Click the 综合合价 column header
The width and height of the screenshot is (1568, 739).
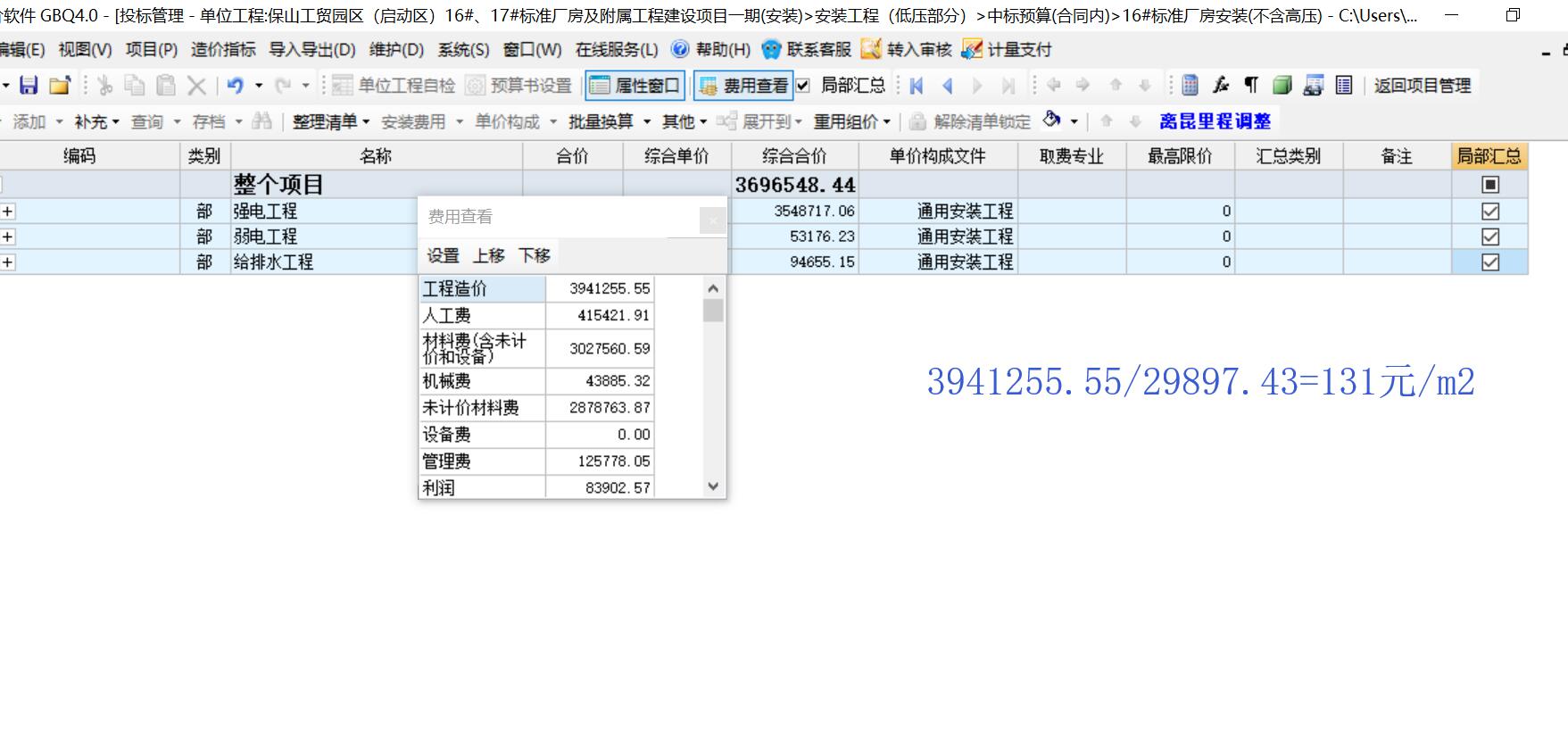tap(794, 156)
